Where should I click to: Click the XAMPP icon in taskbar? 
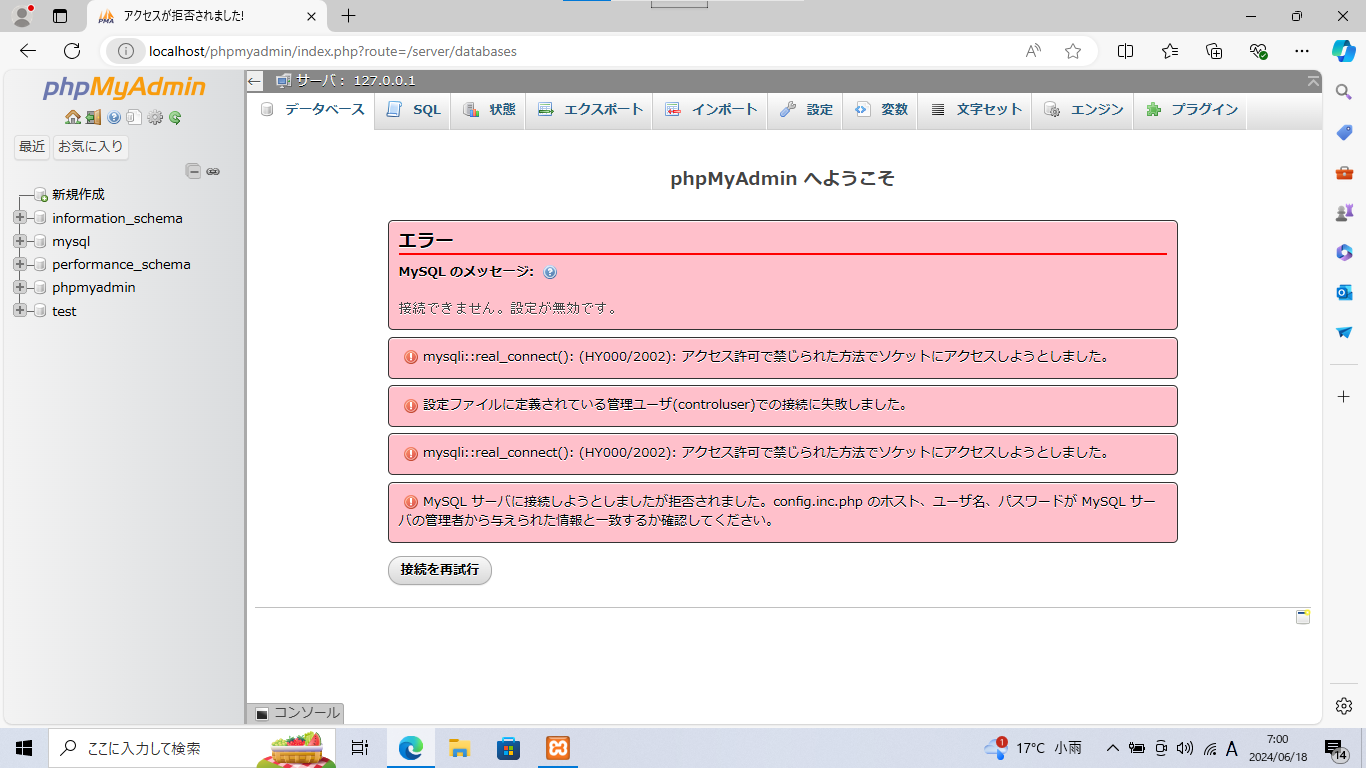(x=558, y=748)
